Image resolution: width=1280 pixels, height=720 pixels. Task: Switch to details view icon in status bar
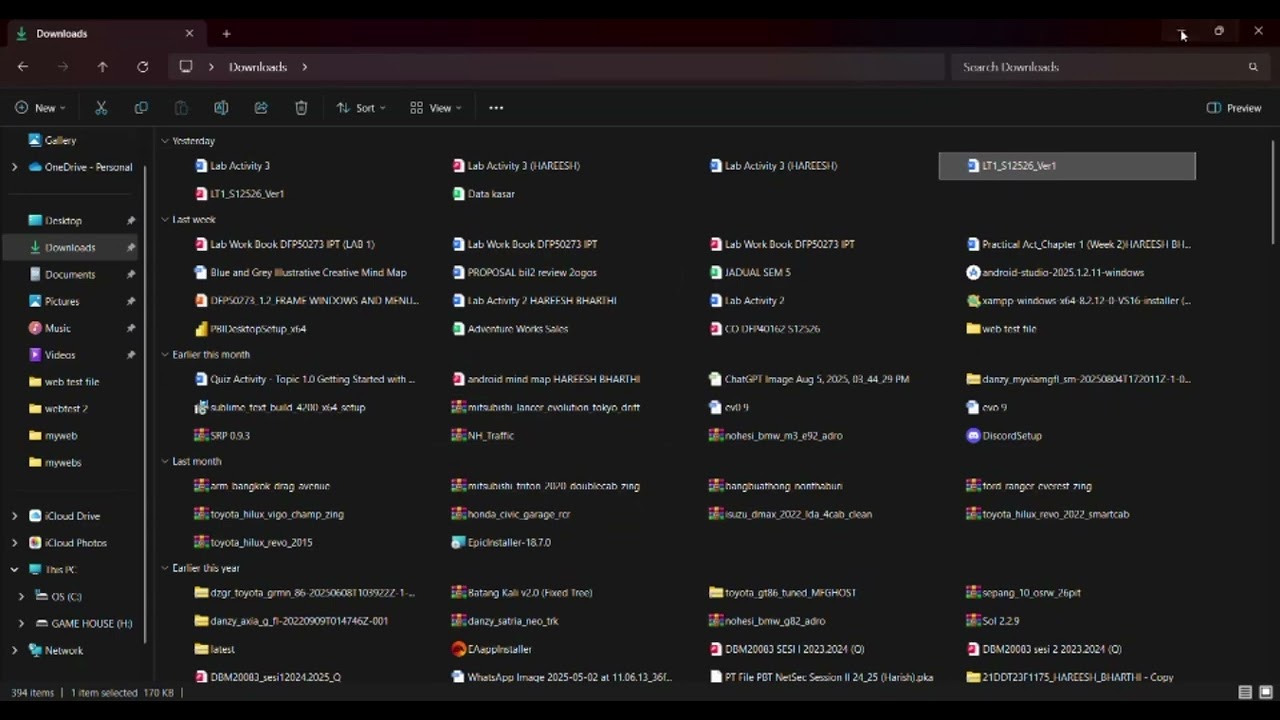click(x=1245, y=692)
